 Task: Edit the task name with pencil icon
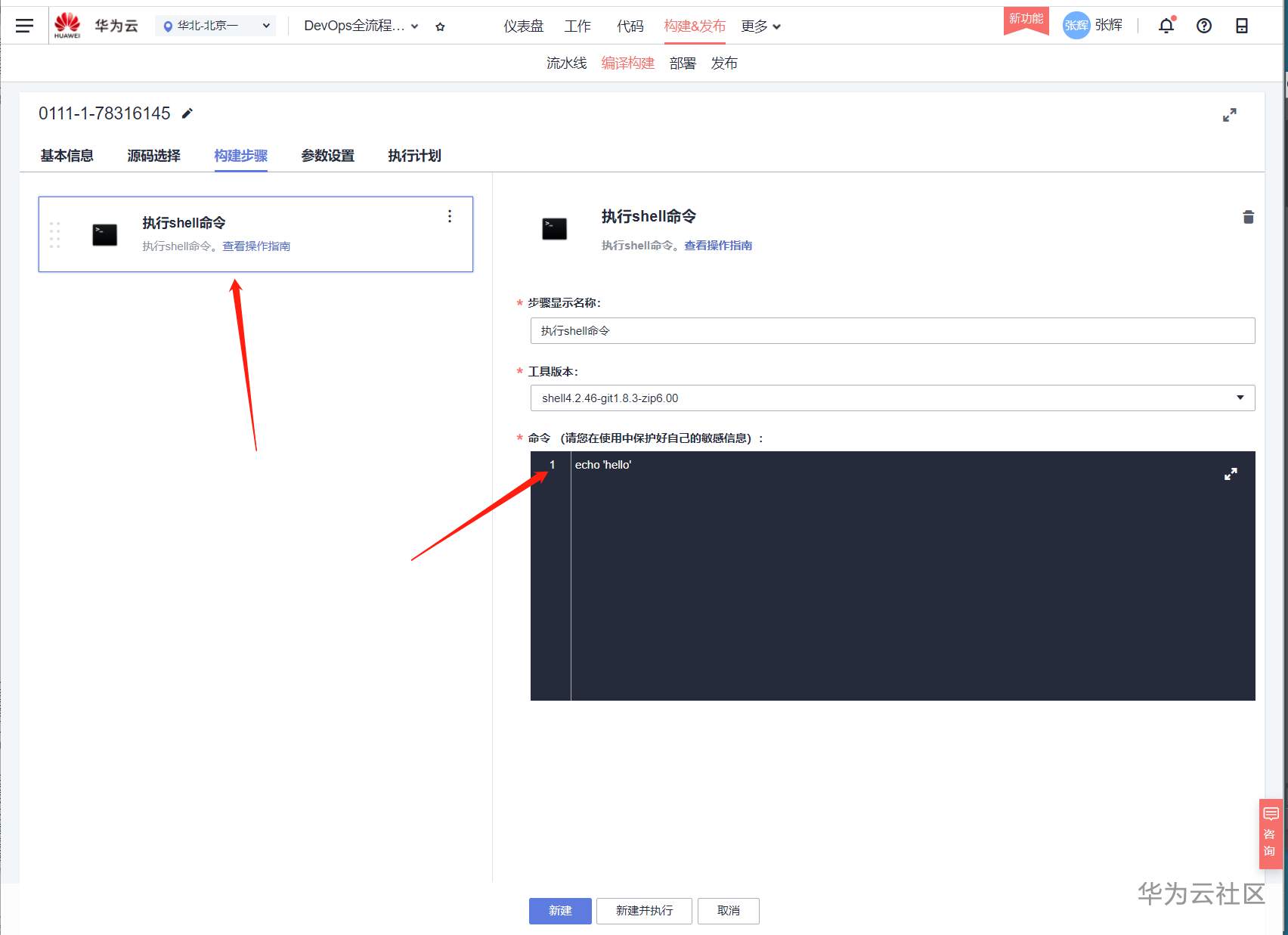[187, 113]
